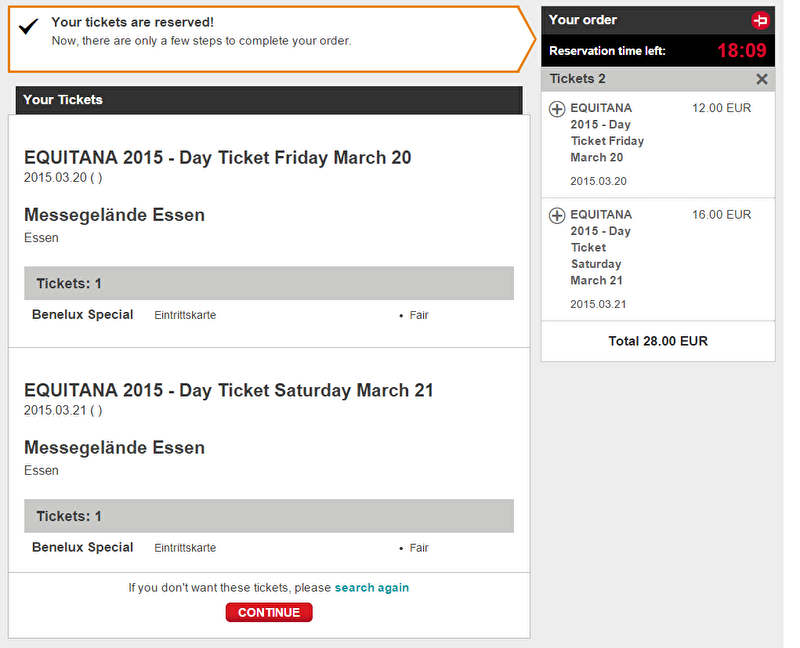Select the Reservation time left countdown timer
Viewport: 800px width, 648px height.
[x=741, y=51]
